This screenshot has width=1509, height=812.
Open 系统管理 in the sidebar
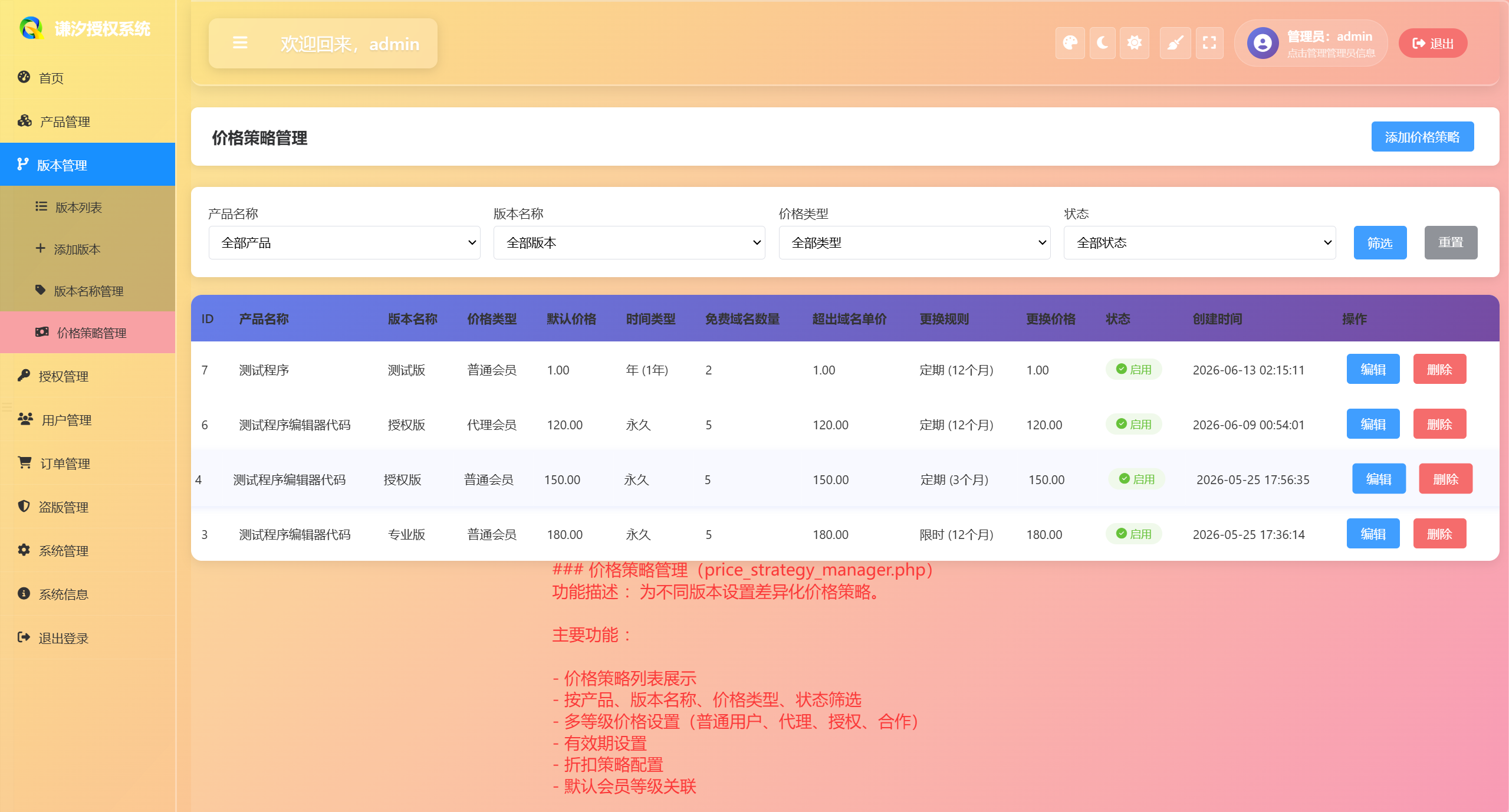click(87, 551)
